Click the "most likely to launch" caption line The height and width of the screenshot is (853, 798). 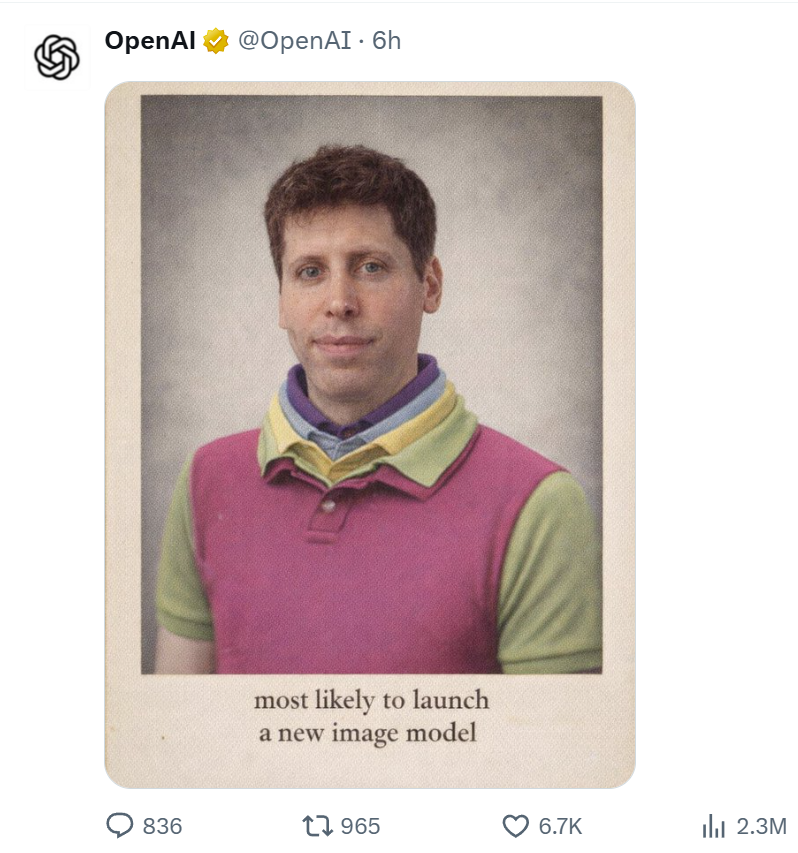(371, 700)
